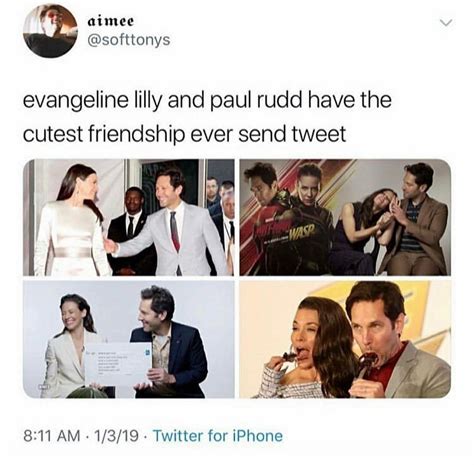This screenshot has height=465, width=474.
Task: Click the 1/3/19 date
Action: click(x=117, y=436)
